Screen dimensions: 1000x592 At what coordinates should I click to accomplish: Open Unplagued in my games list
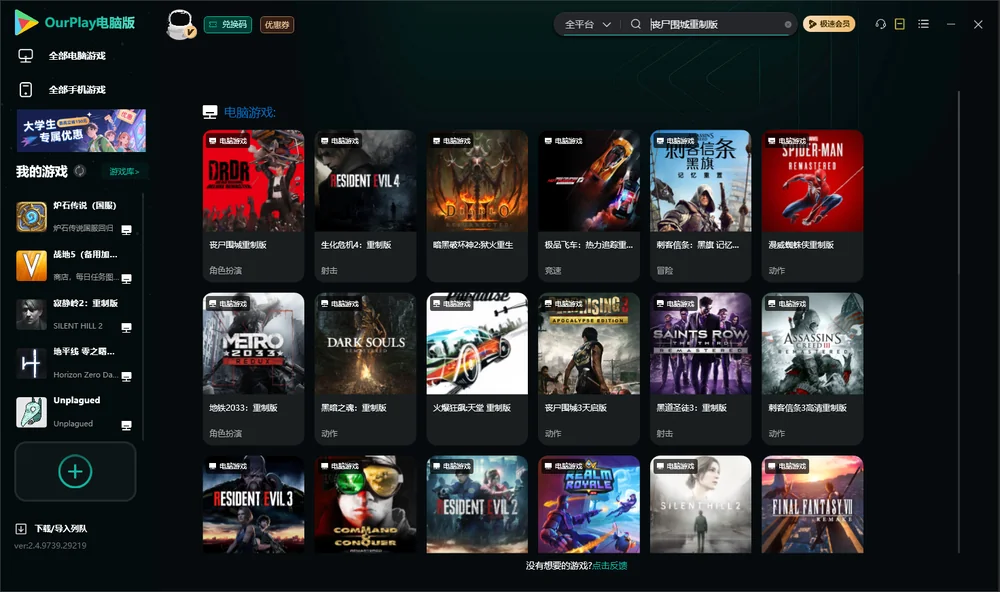pos(75,412)
